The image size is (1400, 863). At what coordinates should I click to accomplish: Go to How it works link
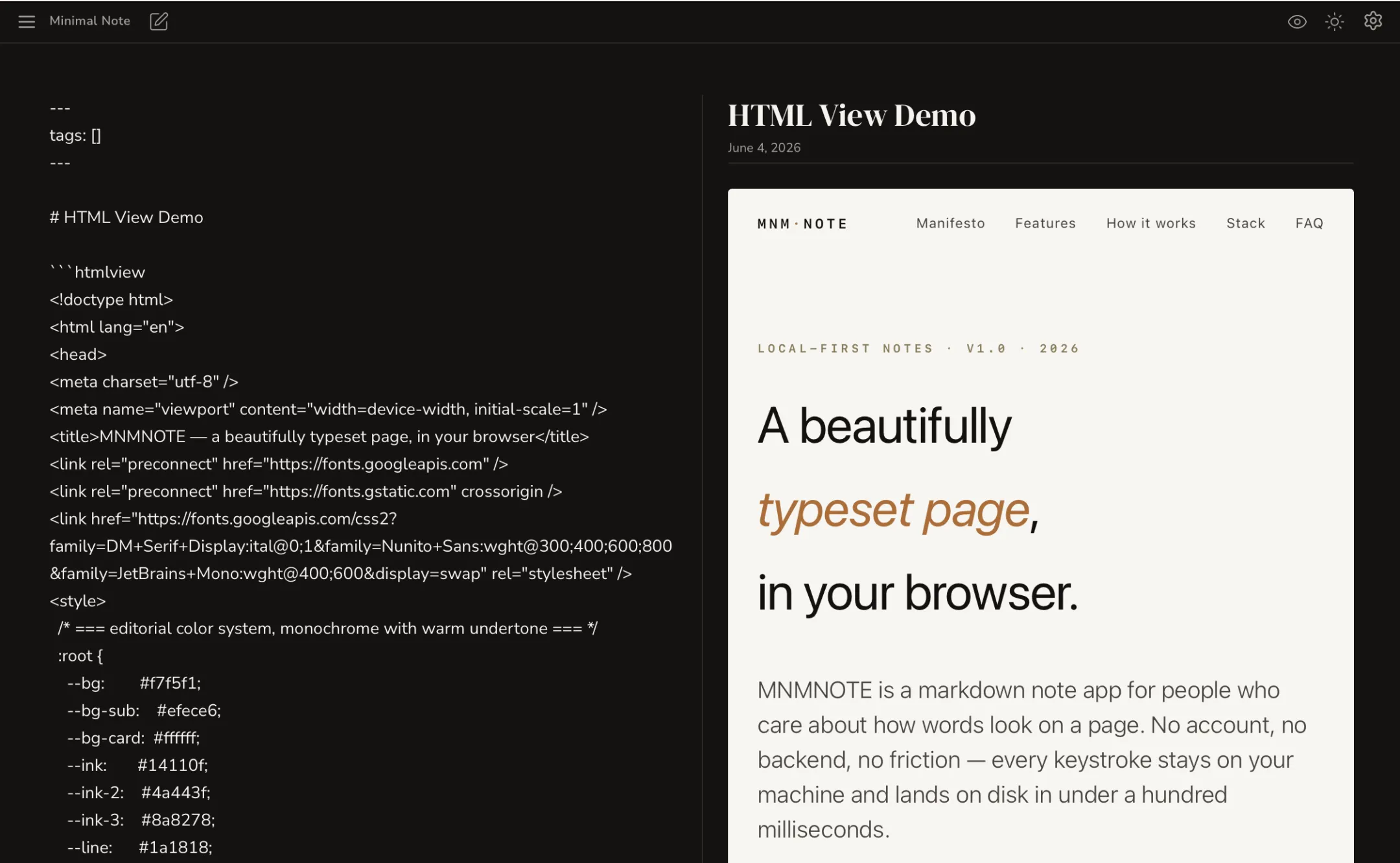pyautogui.click(x=1150, y=223)
